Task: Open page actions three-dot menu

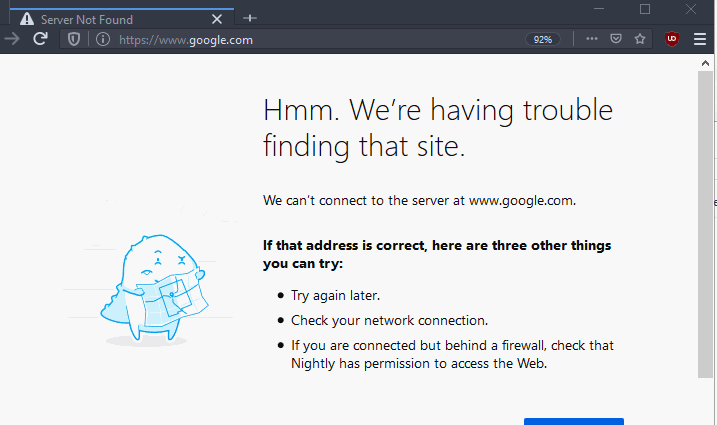Action: 592,39
